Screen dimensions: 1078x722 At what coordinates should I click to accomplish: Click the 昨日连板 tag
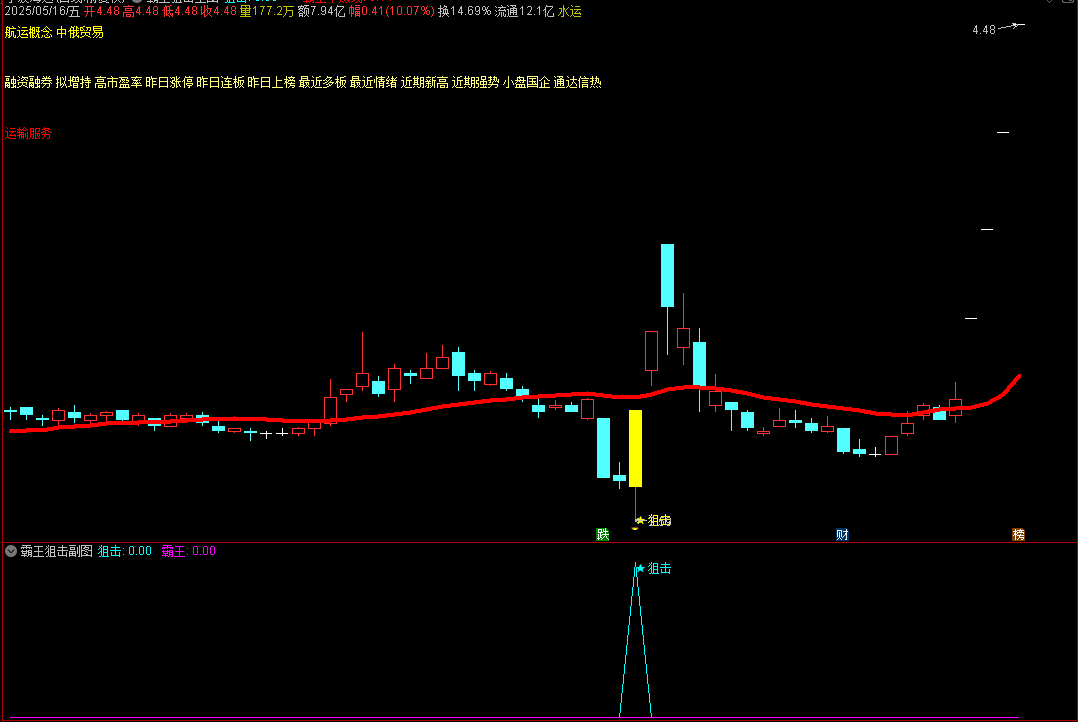pyautogui.click(x=221, y=83)
